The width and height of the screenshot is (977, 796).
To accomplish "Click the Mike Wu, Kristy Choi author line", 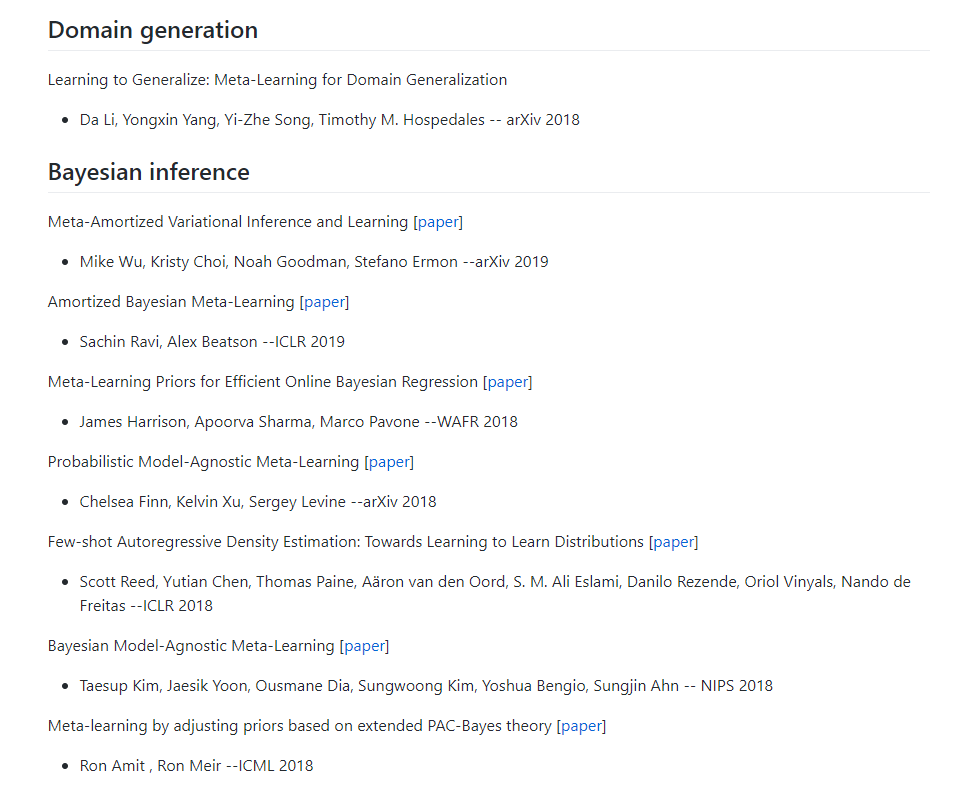I will click(x=313, y=262).
